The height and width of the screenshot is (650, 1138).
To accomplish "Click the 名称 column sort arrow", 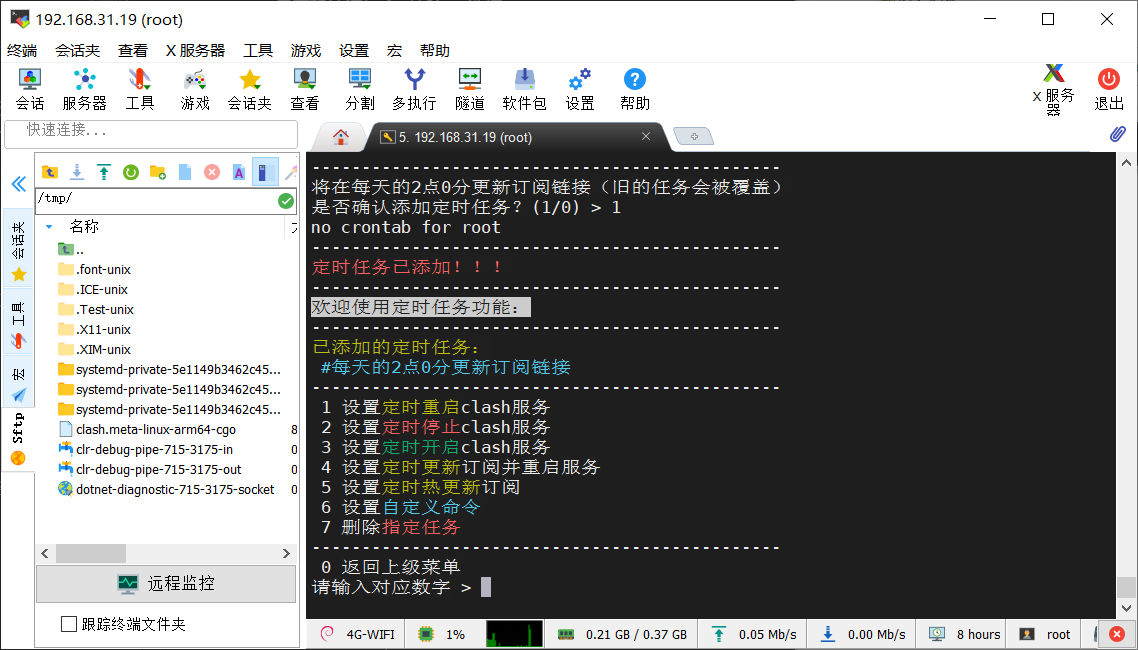I will [49, 227].
